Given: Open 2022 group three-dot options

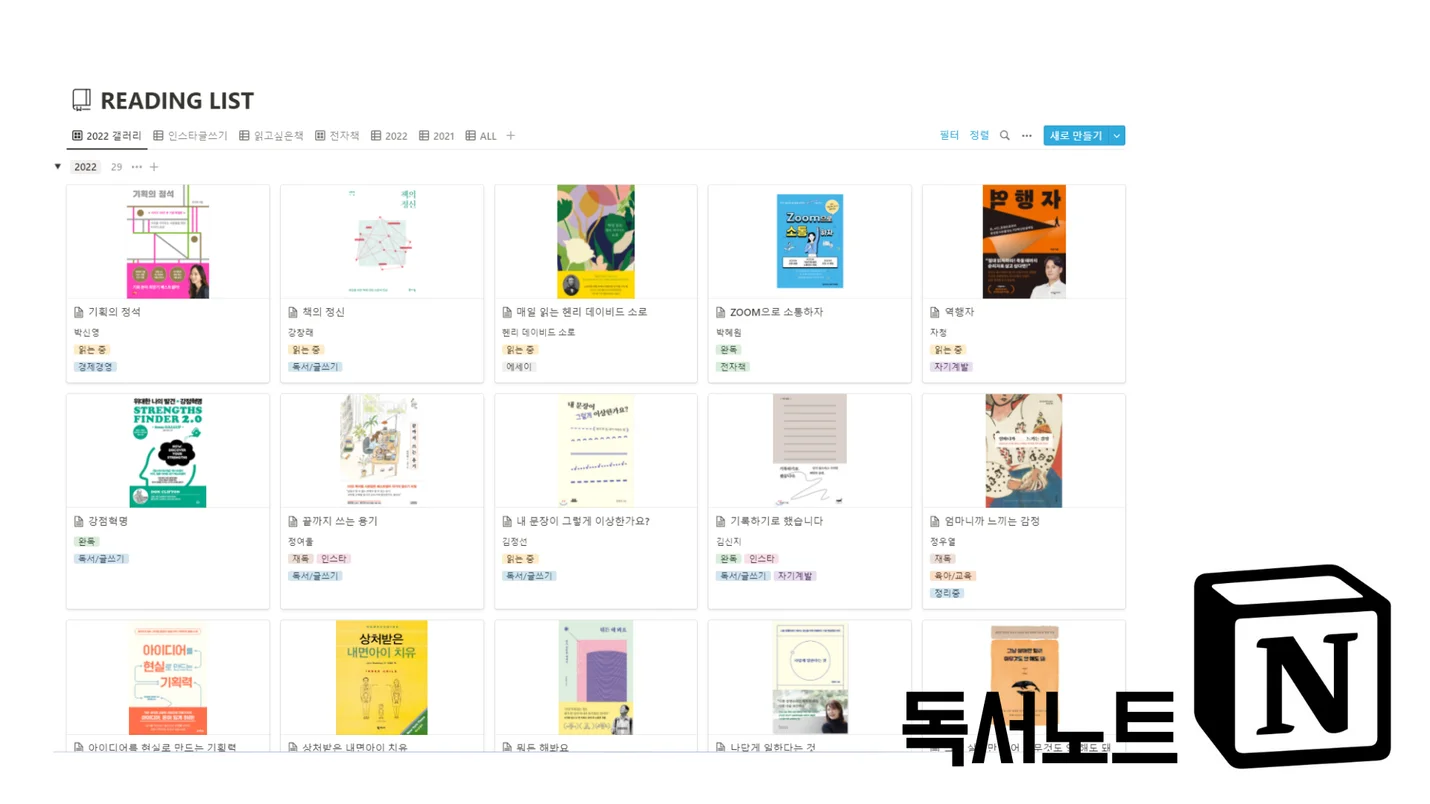Looking at the screenshot, I should click(137, 167).
